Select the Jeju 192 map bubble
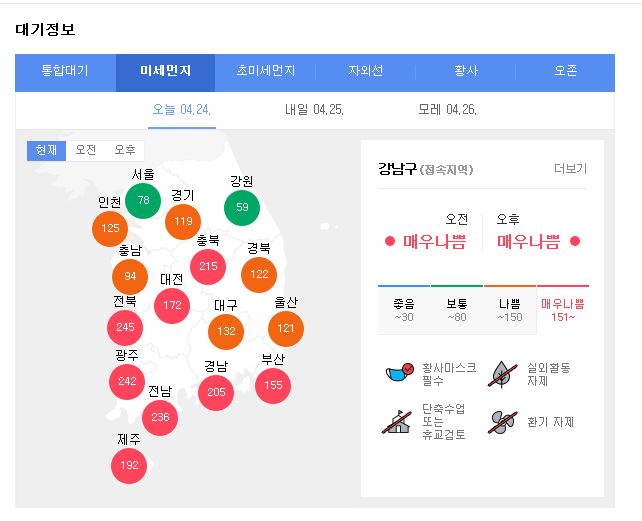Image resolution: width=642 pixels, height=521 pixels. (129, 465)
